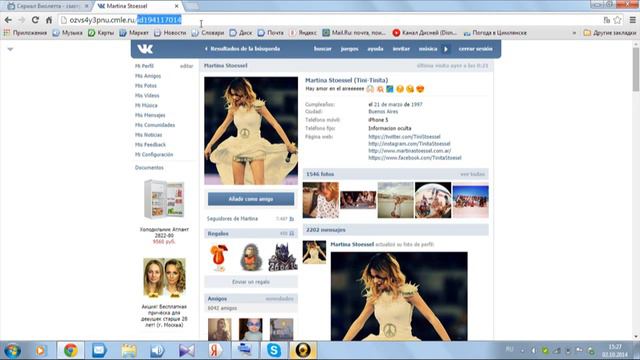Screen dimensions: 640x360
Task: Open buscar in VK header
Action: 322,49
